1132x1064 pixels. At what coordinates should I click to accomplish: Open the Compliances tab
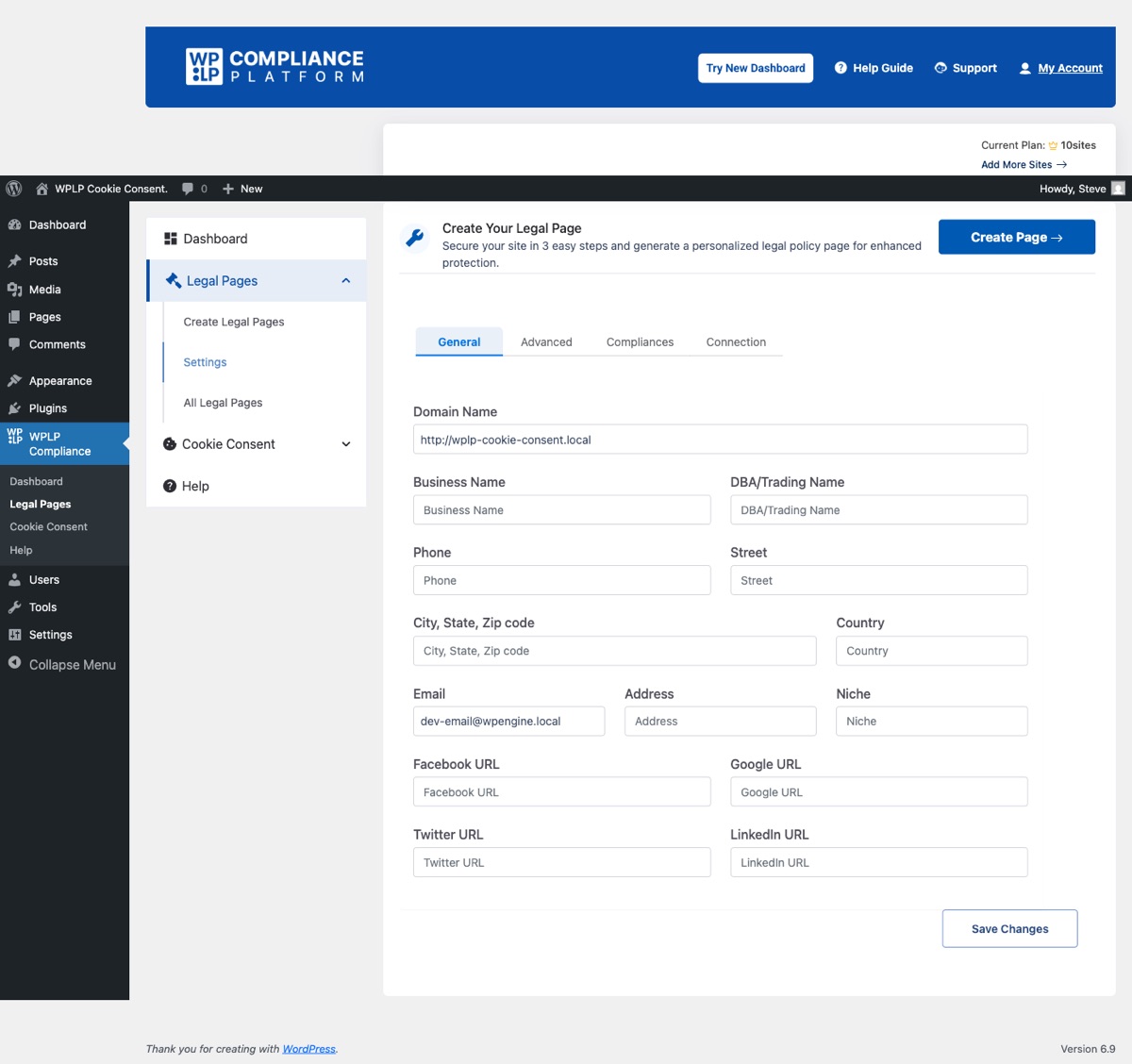(x=640, y=342)
